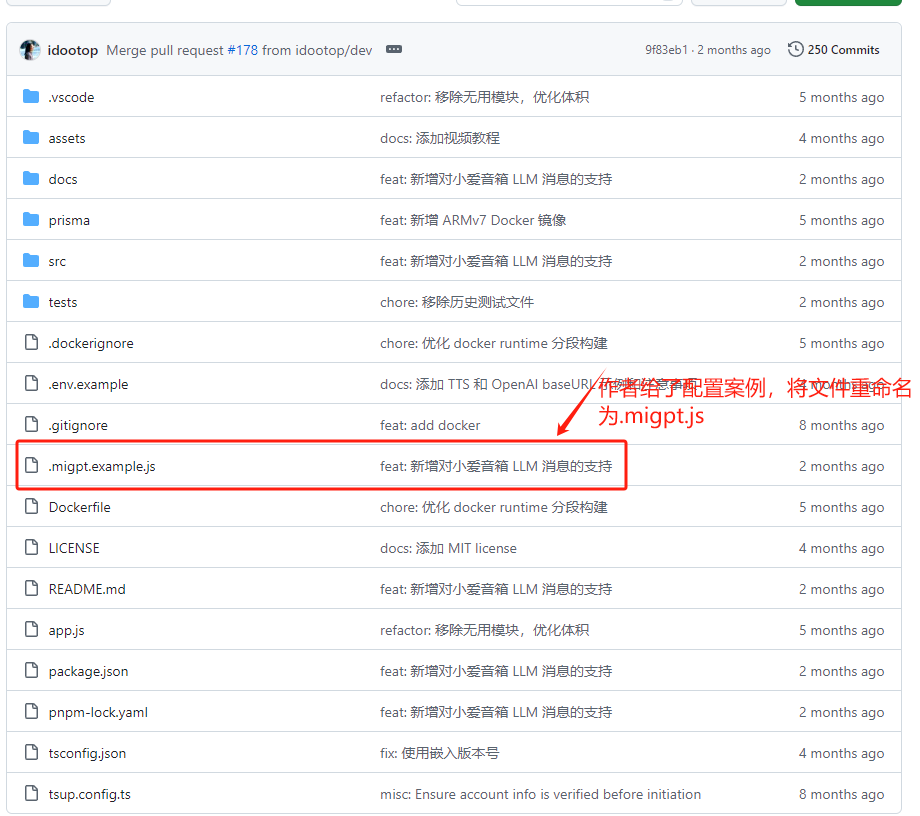Click the folder icon next to docs
The height and width of the screenshot is (816, 920).
pyautogui.click(x=31, y=178)
